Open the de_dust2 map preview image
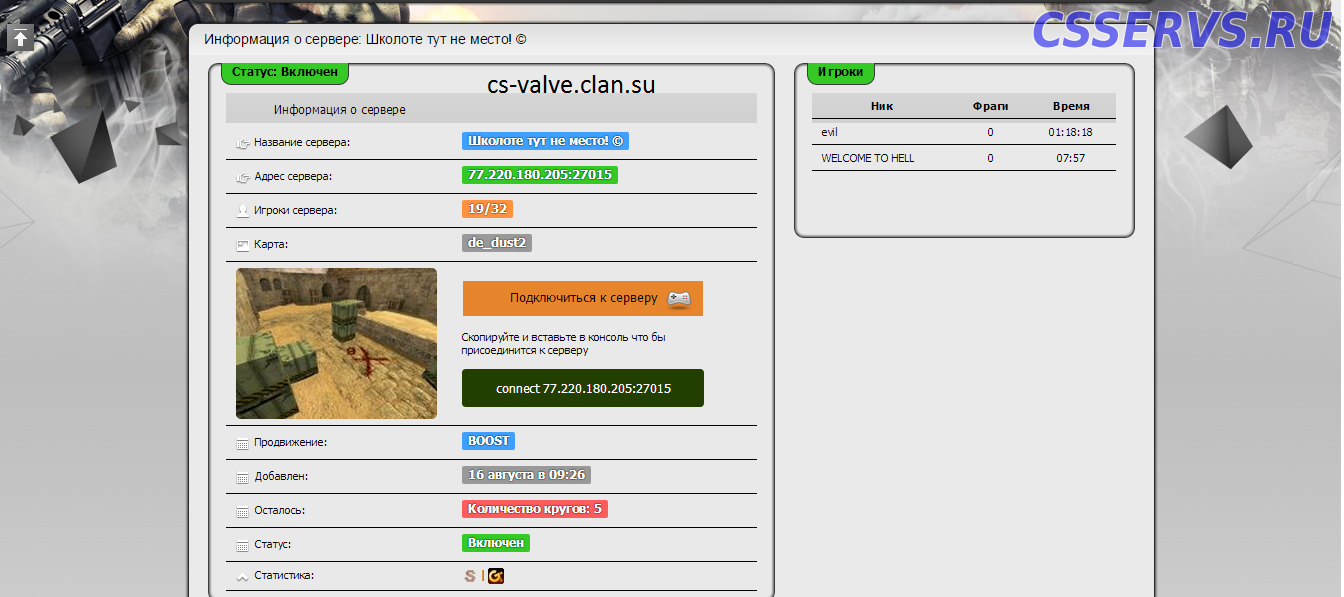1344x597 pixels. tap(336, 343)
